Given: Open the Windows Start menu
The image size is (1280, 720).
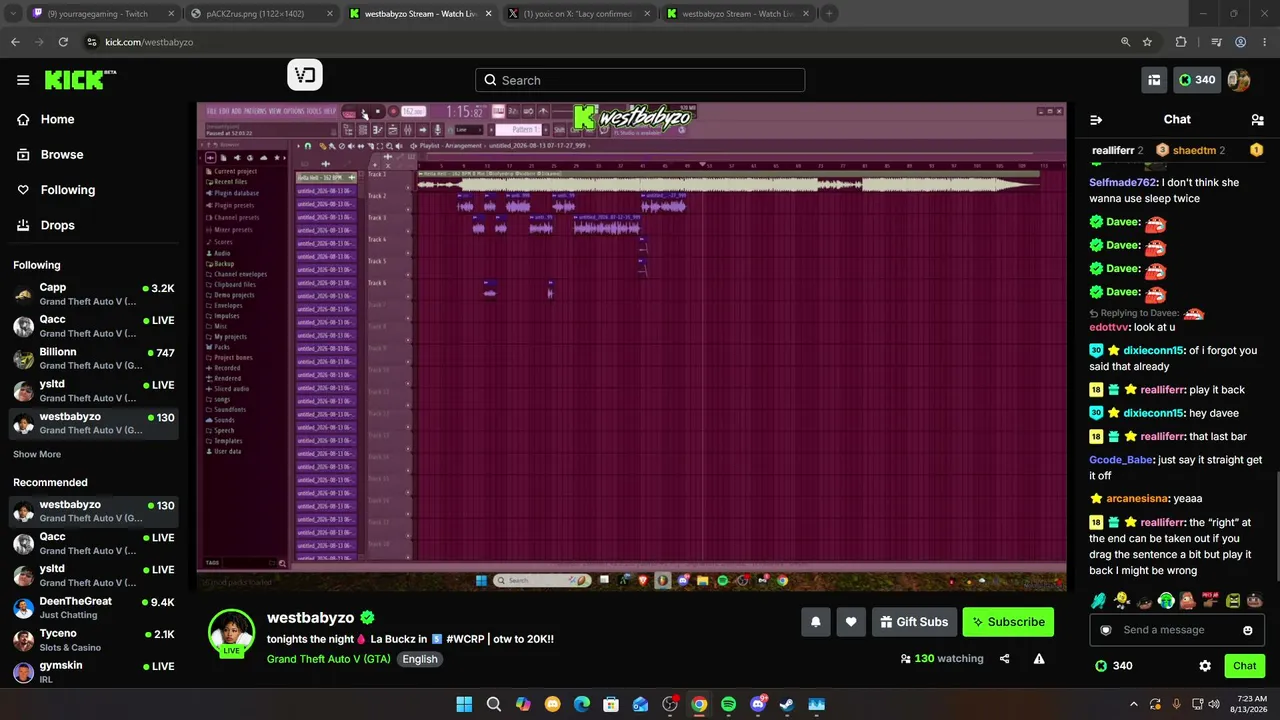Looking at the screenshot, I should click(464, 704).
